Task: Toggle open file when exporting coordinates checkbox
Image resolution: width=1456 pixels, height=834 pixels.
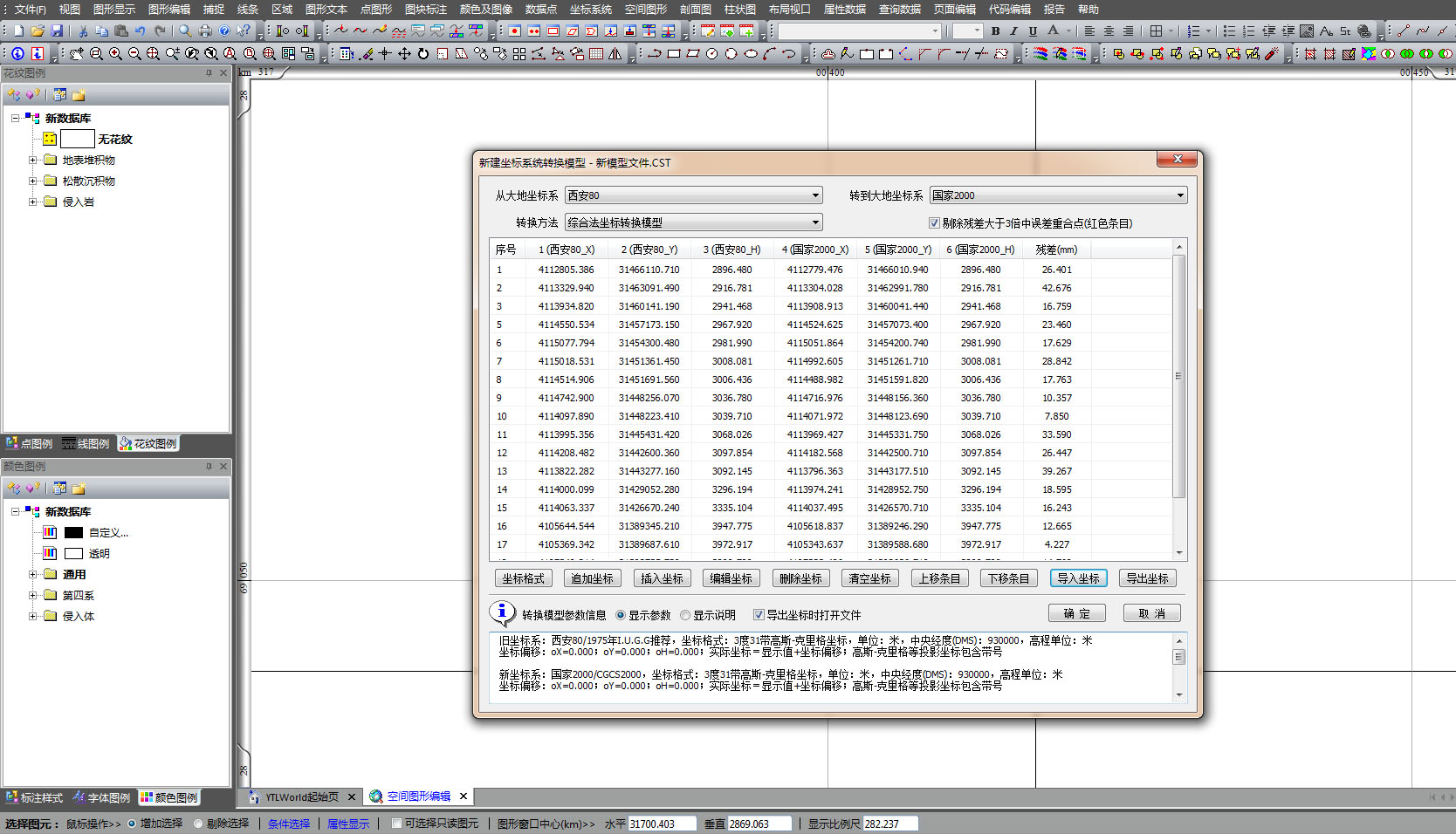Action: pyautogui.click(x=759, y=615)
